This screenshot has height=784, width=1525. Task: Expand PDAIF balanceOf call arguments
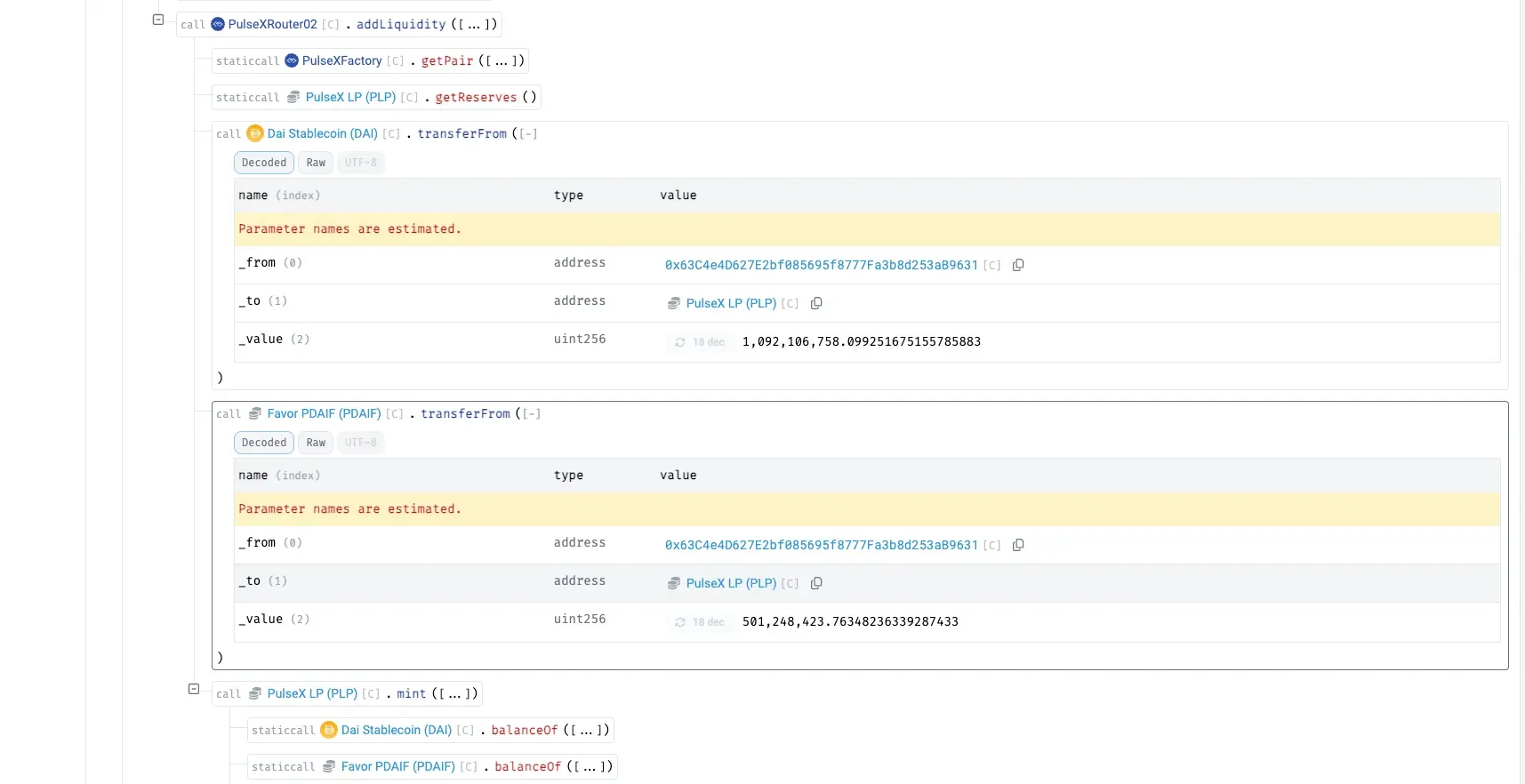(590, 767)
